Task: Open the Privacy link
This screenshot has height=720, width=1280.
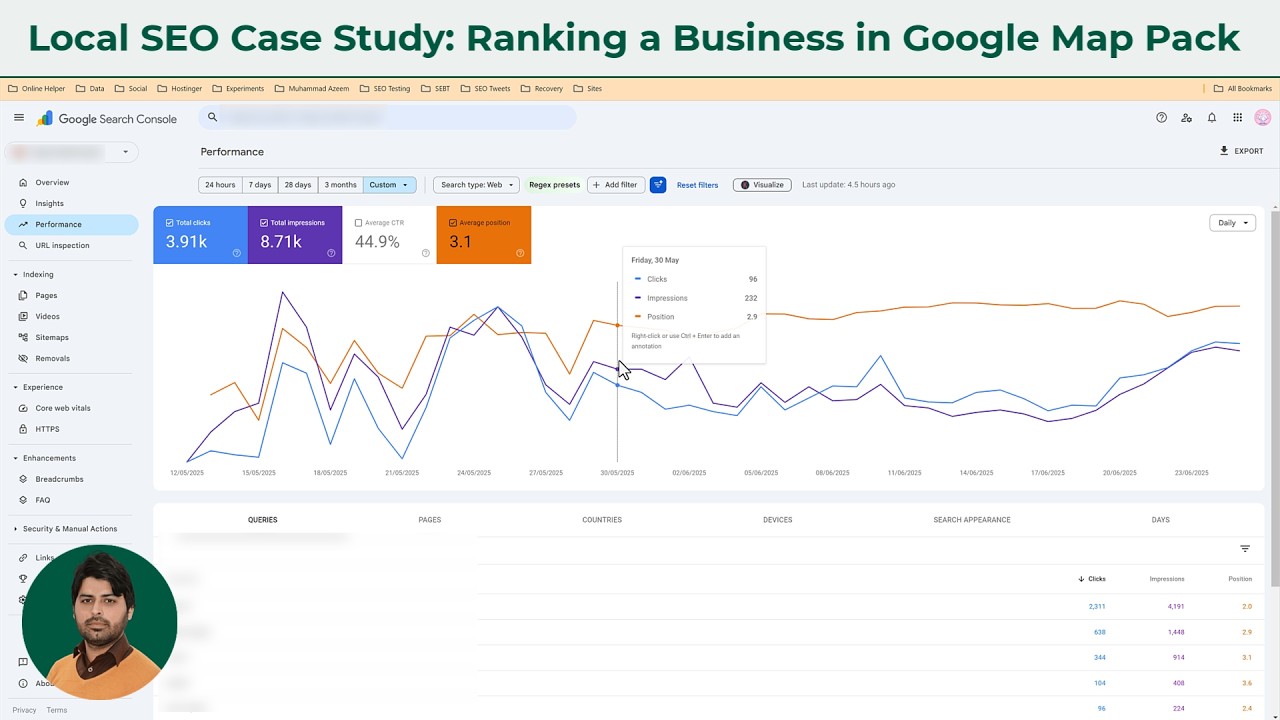Action: click(x=24, y=710)
